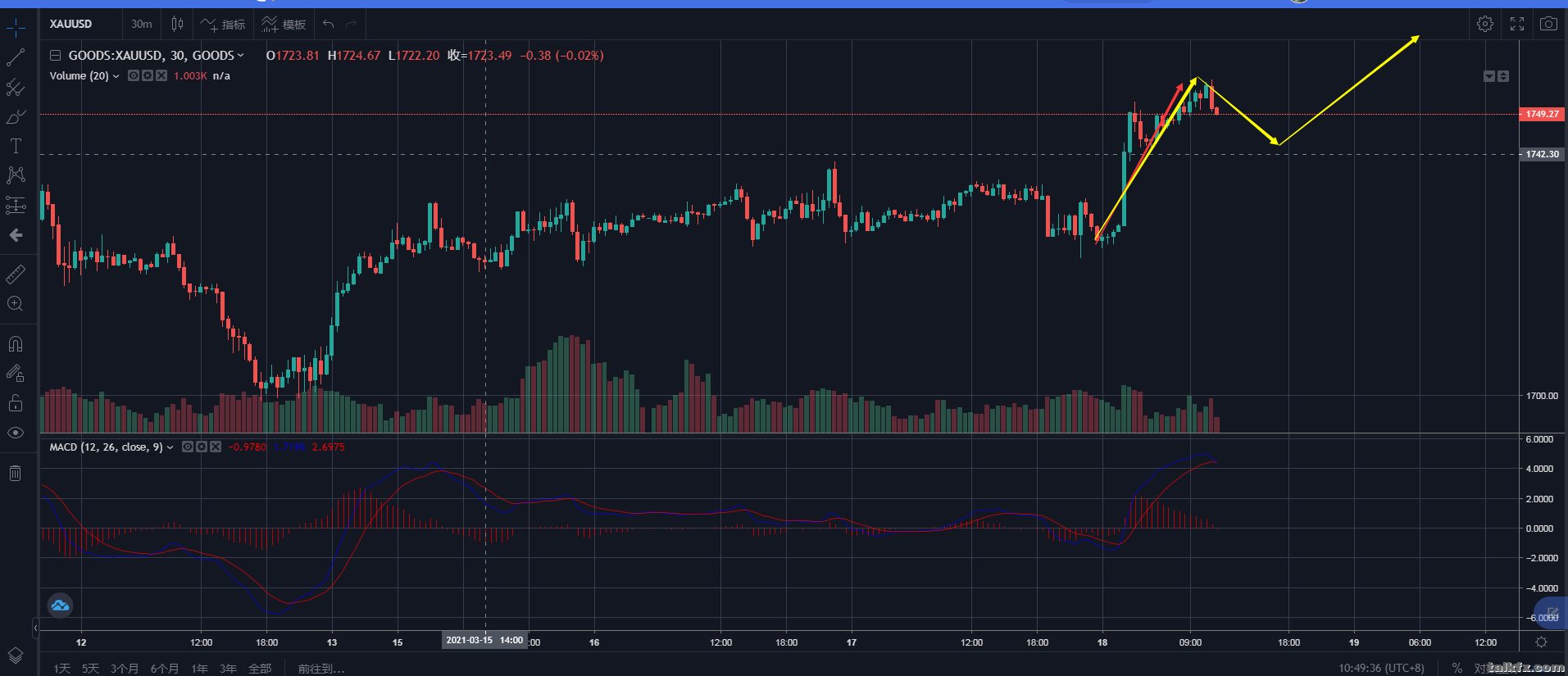
Task: Select the 3个月 time range
Action: click(x=125, y=669)
